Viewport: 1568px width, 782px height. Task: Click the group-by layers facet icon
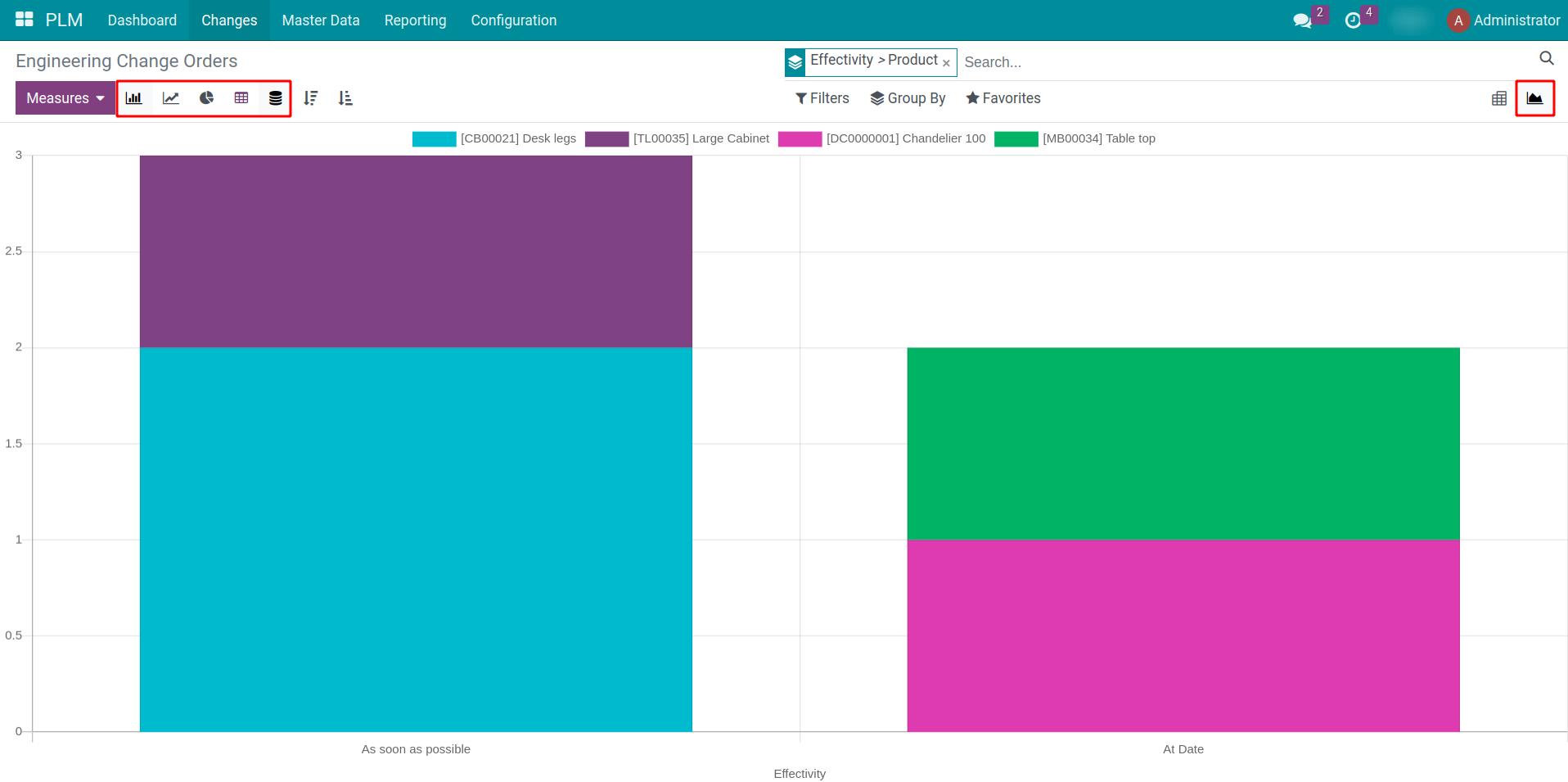click(795, 62)
